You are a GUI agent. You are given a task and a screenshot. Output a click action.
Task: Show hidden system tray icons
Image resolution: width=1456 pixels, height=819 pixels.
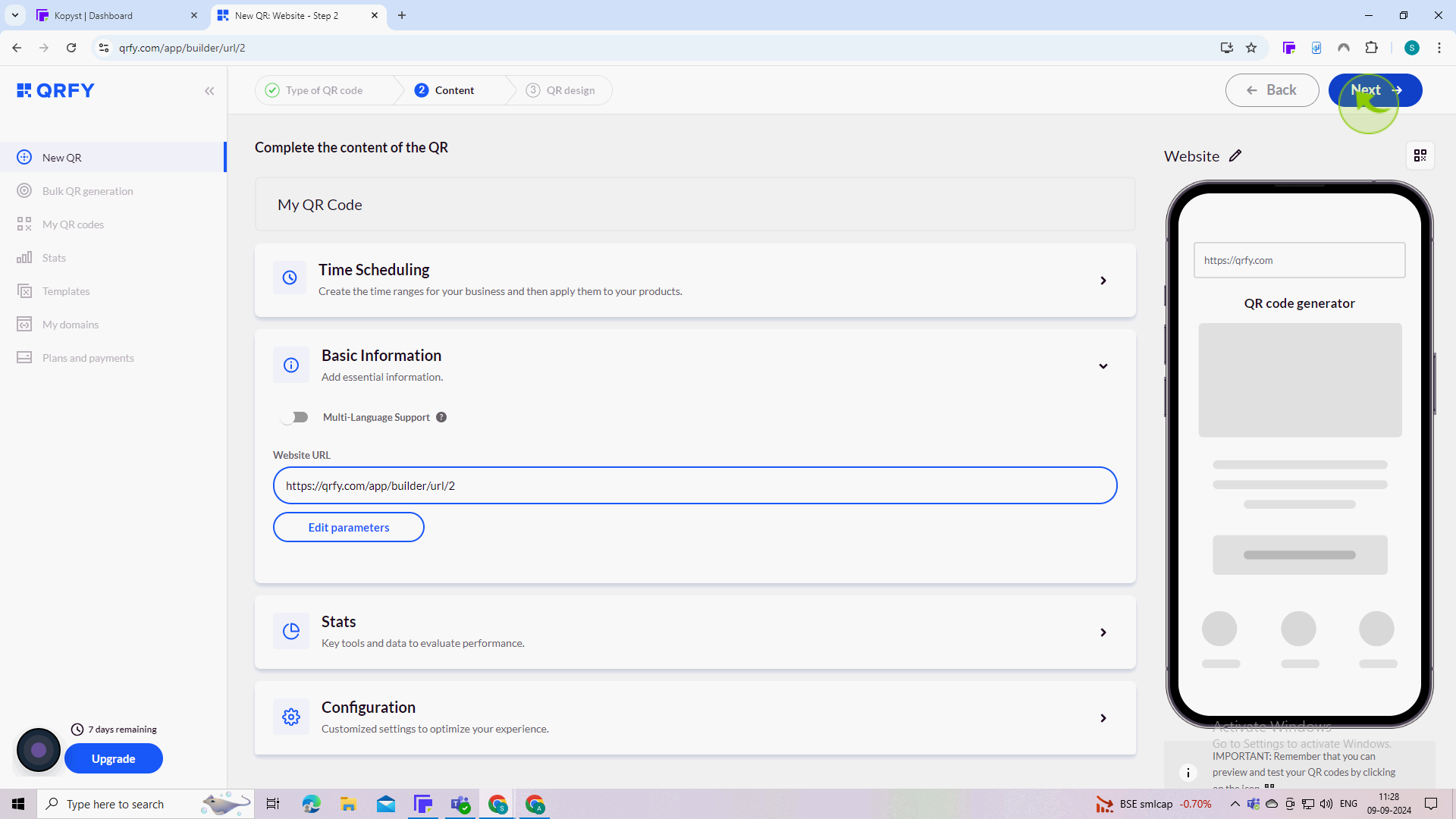[x=1235, y=804]
